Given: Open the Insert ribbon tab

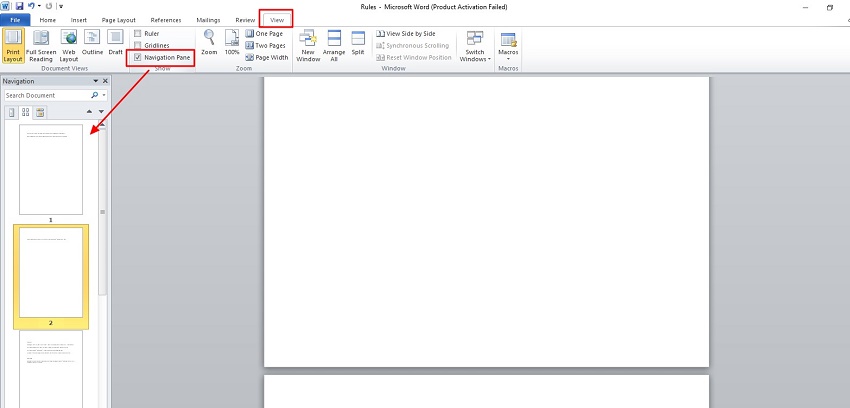Looking at the screenshot, I should pyautogui.click(x=78, y=19).
